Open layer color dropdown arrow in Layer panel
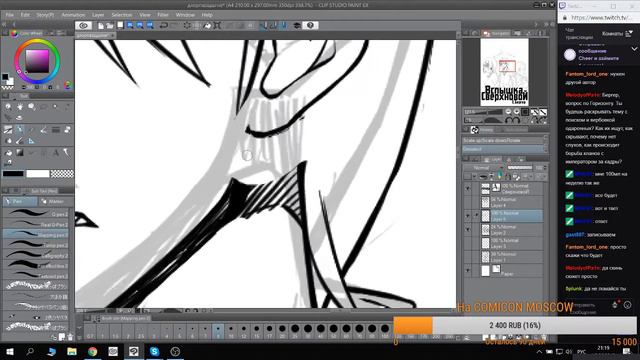The image size is (640, 360). [475, 177]
